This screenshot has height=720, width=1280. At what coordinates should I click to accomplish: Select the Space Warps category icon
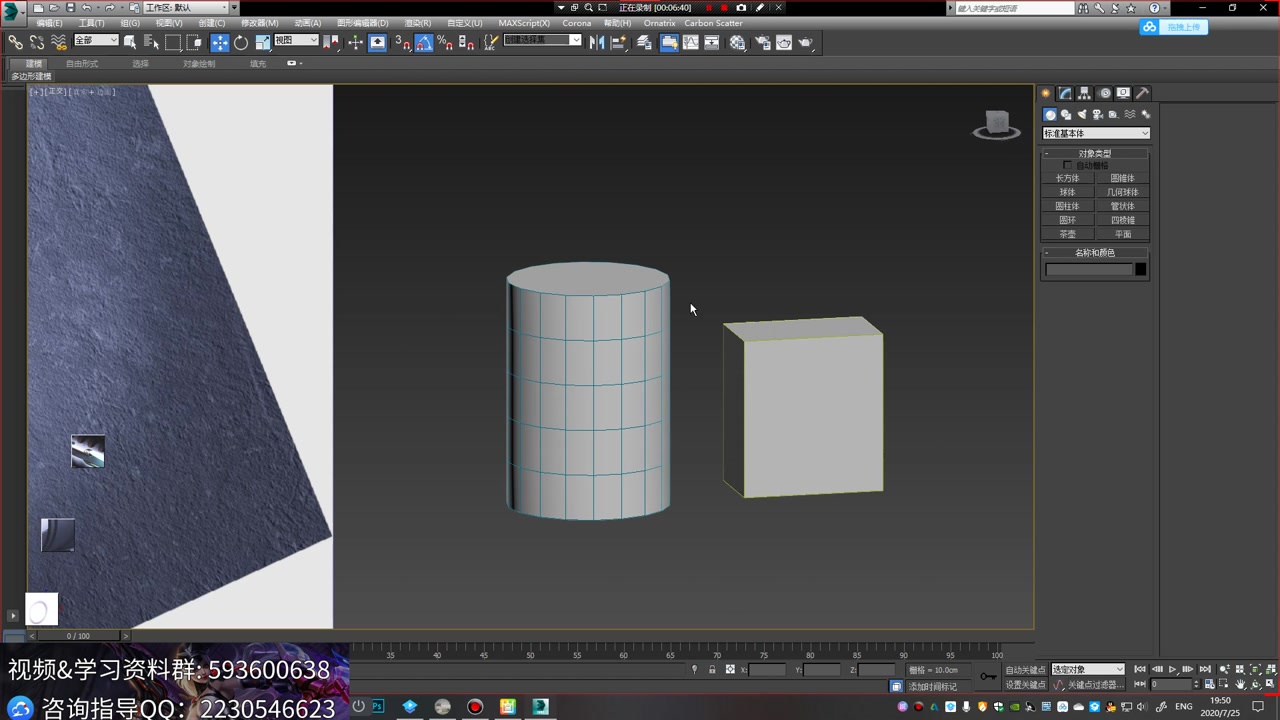pos(1130,114)
